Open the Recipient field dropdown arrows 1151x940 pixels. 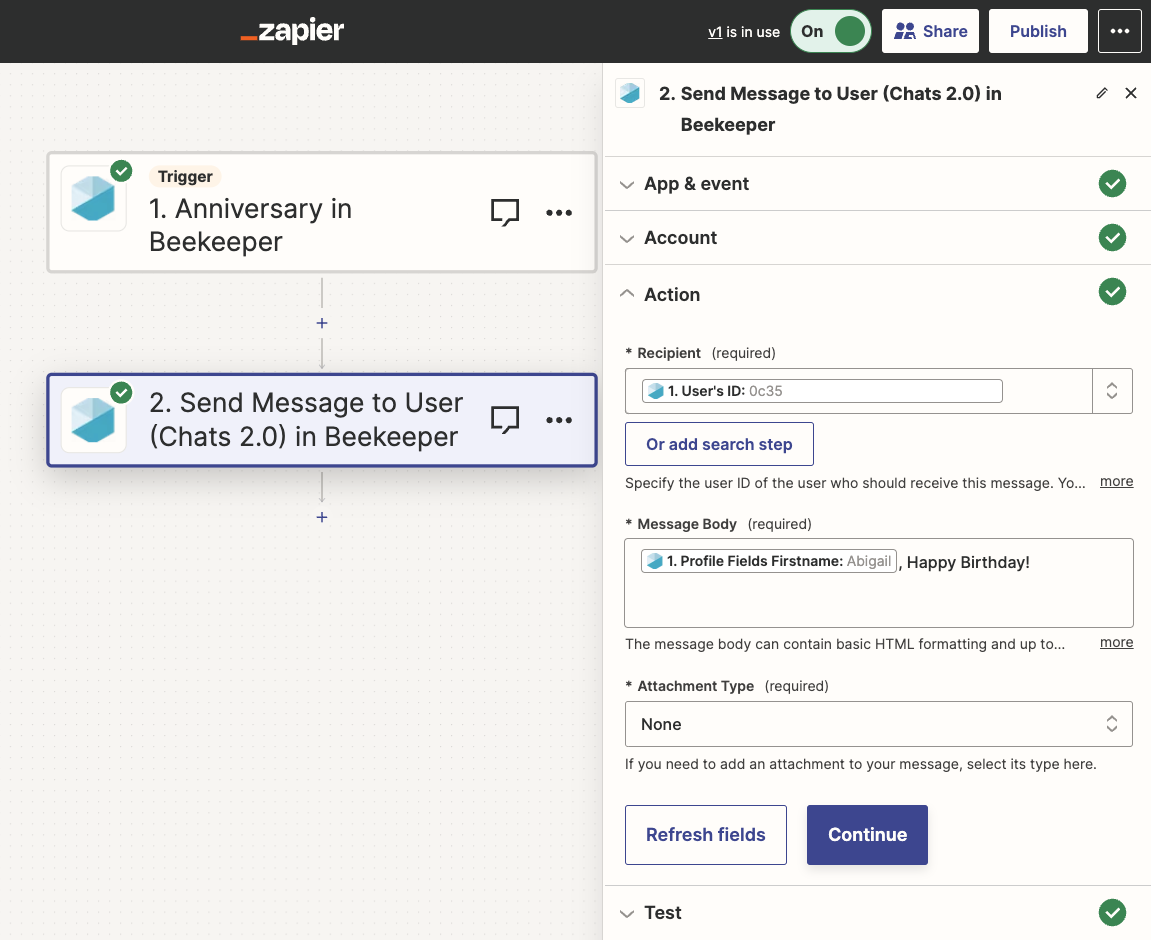[x=1111, y=391]
